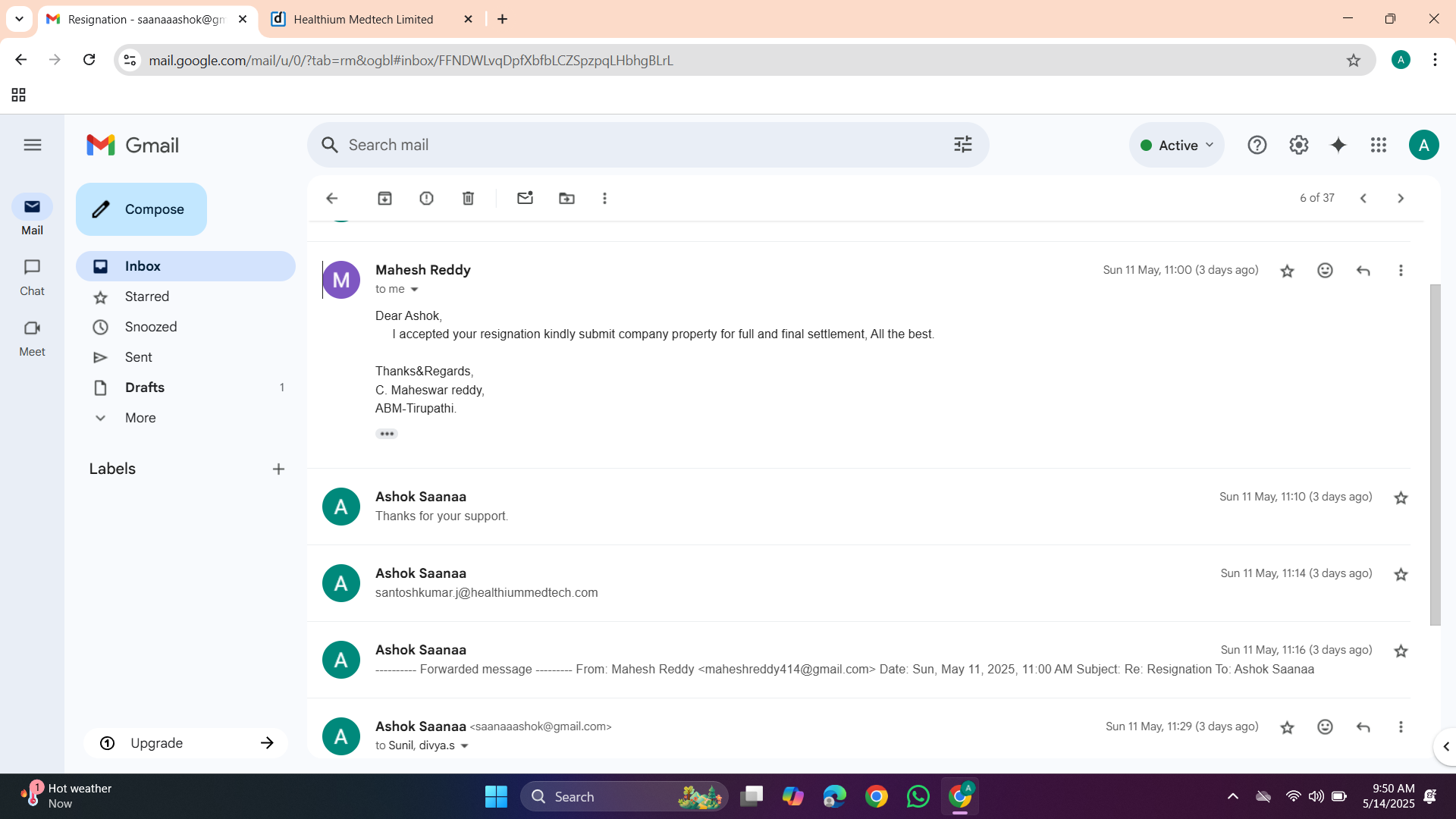Click the Report spam icon
The height and width of the screenshot is (819, 1456).
click(426, 198)
